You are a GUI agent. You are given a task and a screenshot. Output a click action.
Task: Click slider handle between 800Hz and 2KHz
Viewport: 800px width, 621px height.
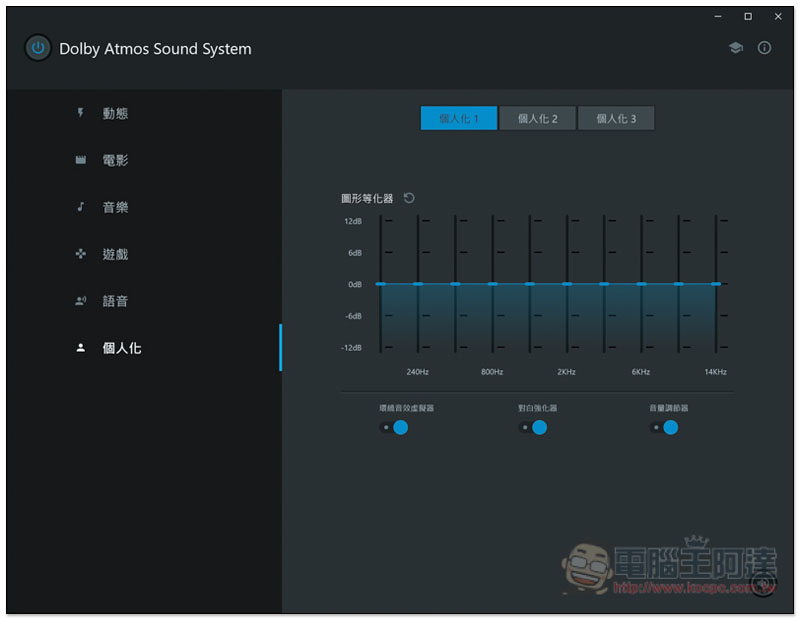click(x=530, y=284)
